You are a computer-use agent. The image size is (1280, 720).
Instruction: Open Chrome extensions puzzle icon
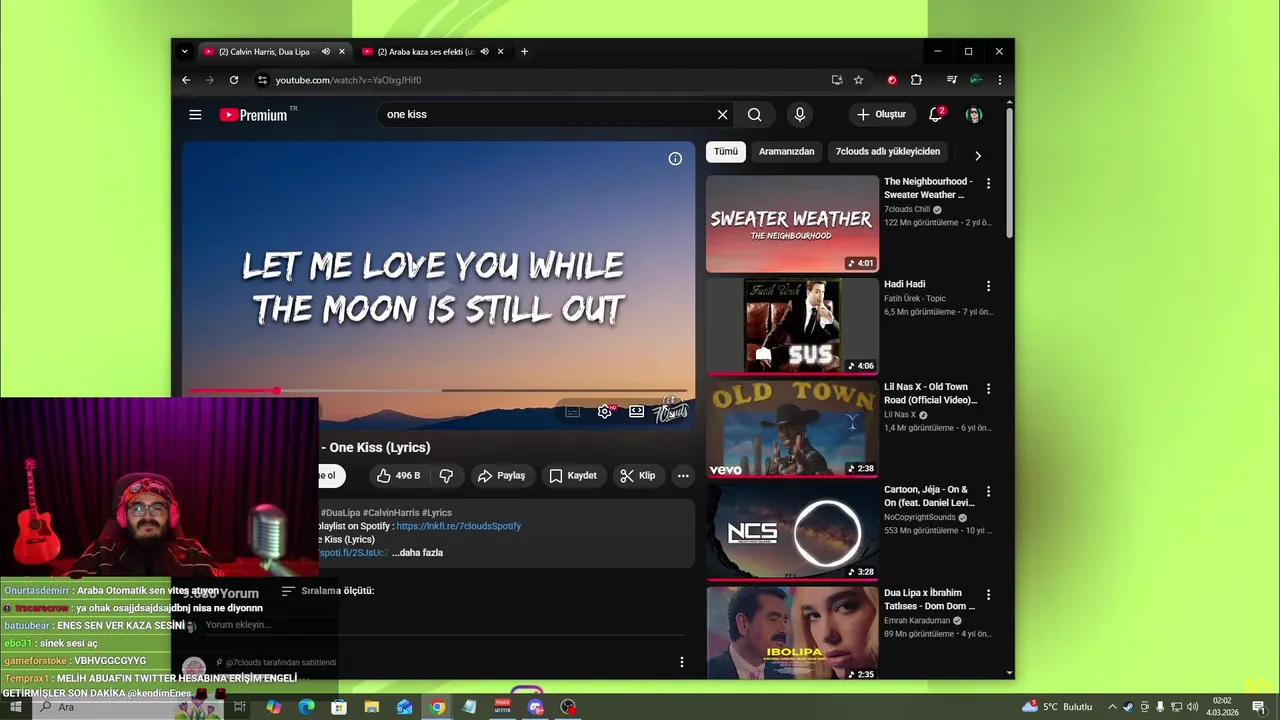point(916,80)
